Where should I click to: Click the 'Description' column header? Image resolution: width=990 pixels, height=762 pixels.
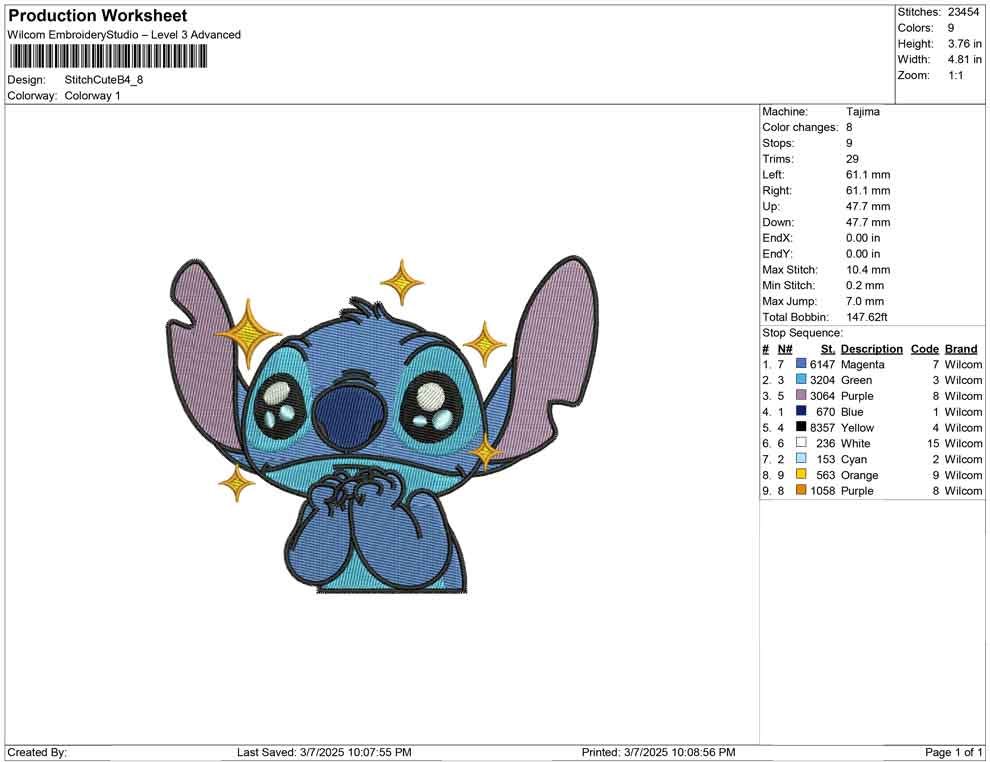(871, 348)
